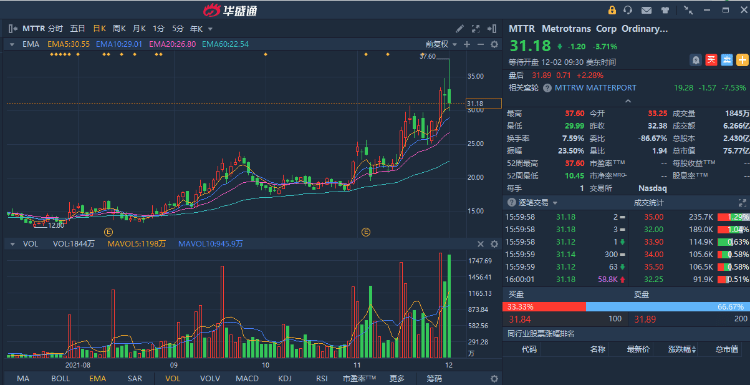This screenshot has height=385, width=750.
Task: Toggle the SAR indicator
Action: pyautogui.click(x=135, y=379)
